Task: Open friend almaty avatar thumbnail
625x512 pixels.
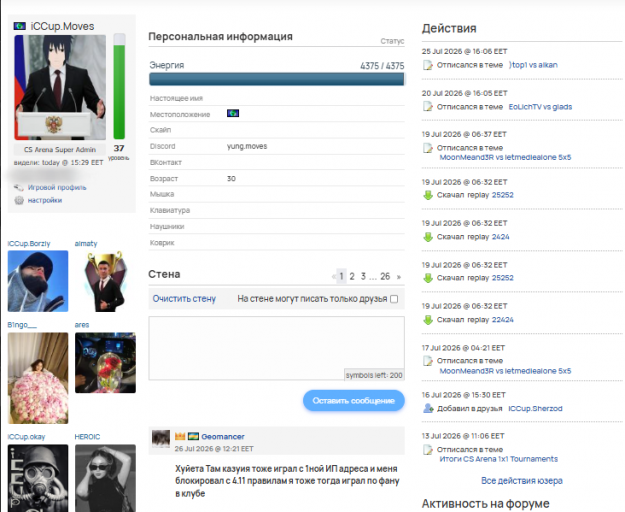Action: (x=105, y=281)
